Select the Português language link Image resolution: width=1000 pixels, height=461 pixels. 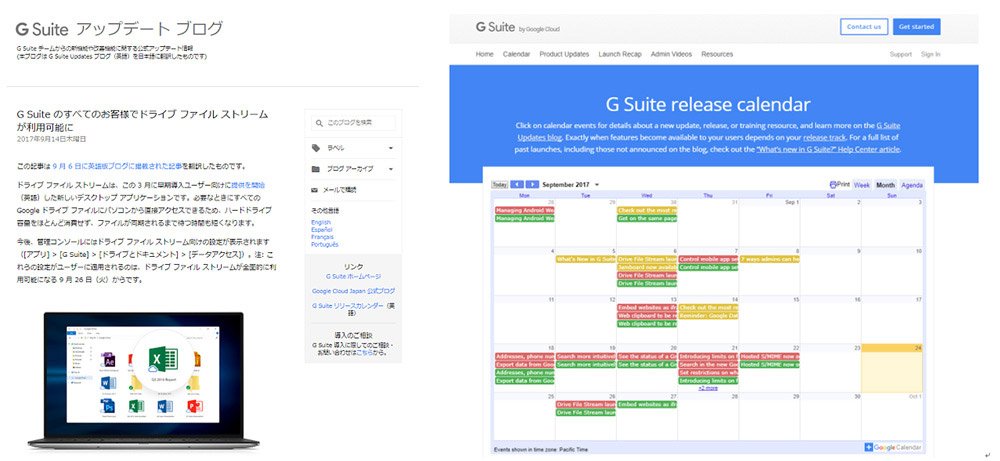tap(325, 244)
